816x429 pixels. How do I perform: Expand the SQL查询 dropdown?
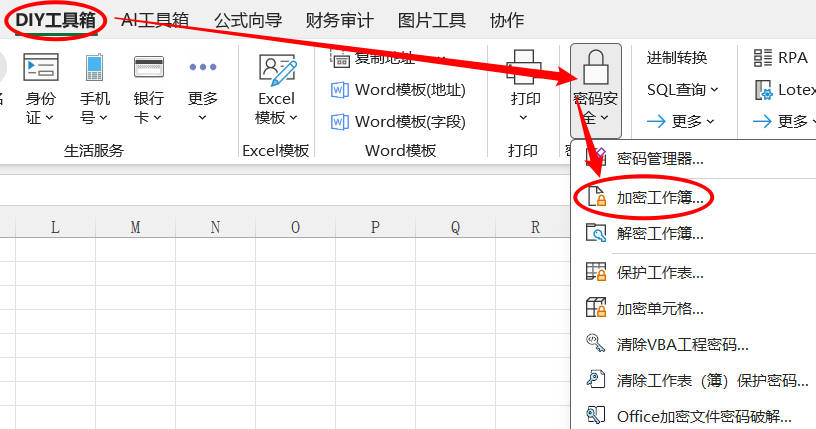pyautogui.click(x=683, y=90)
